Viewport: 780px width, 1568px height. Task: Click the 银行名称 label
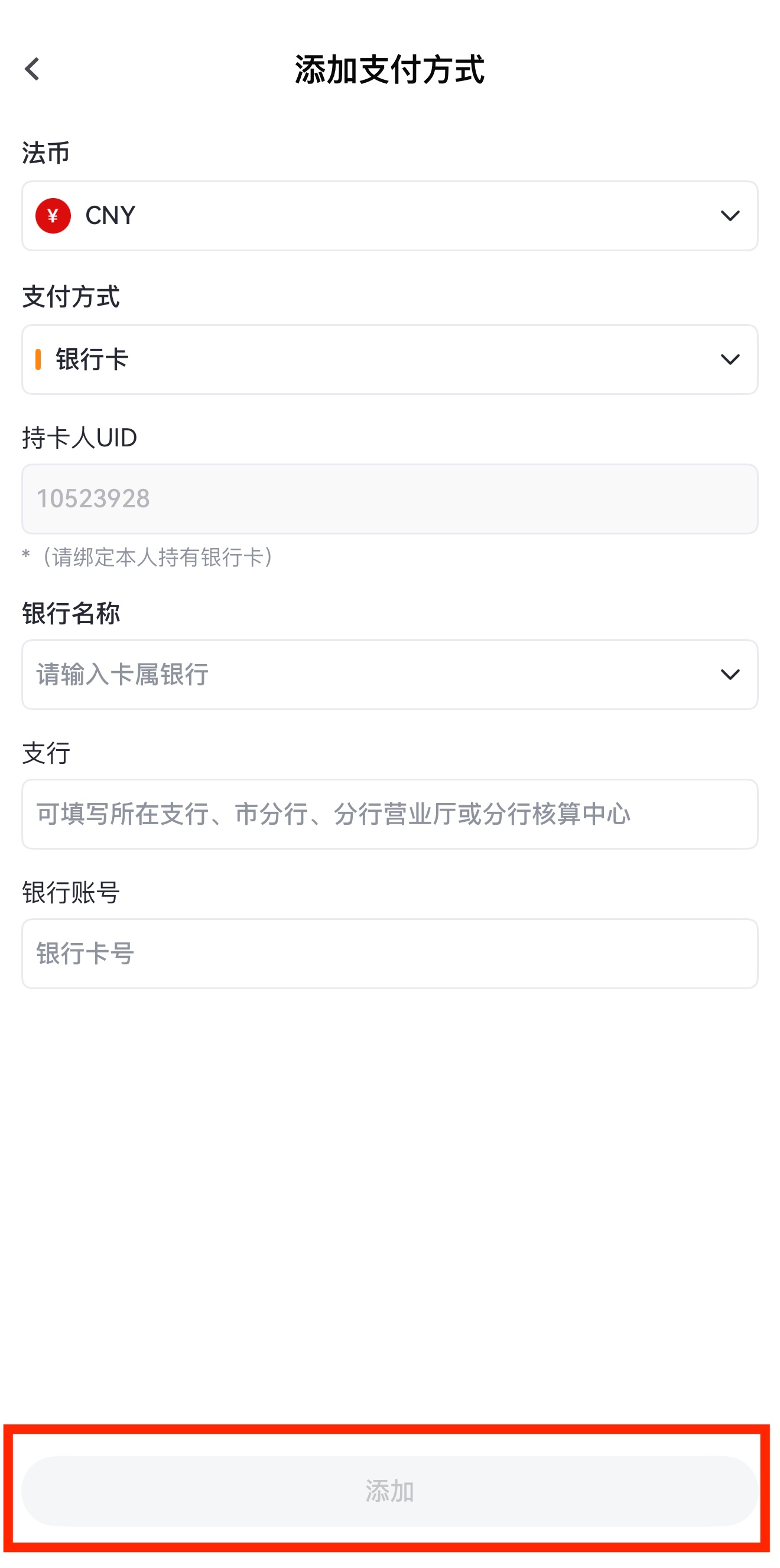point(71,613)
